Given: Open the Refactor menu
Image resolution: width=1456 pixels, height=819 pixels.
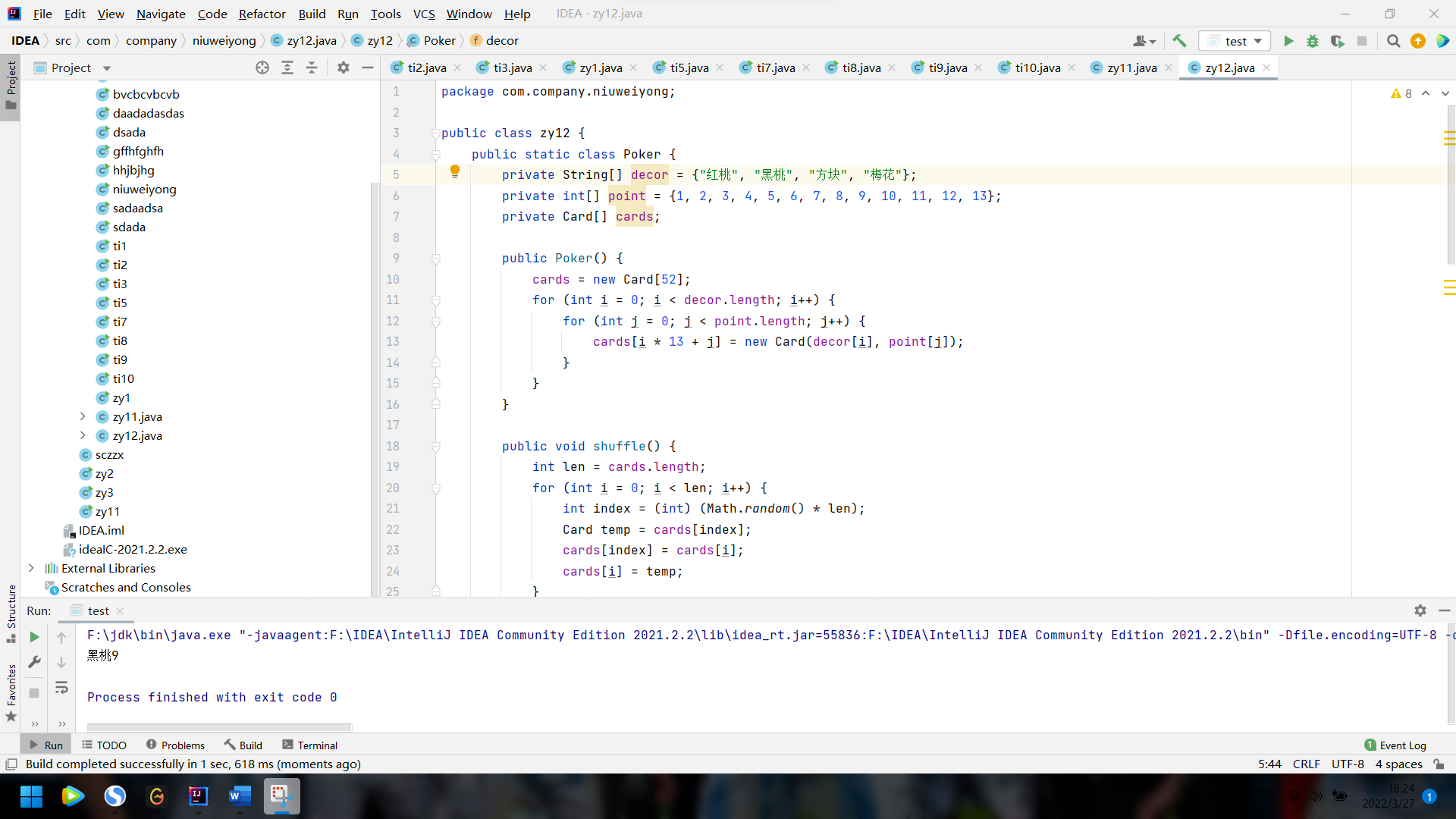Looking at the screenshot, I should 262,14.
